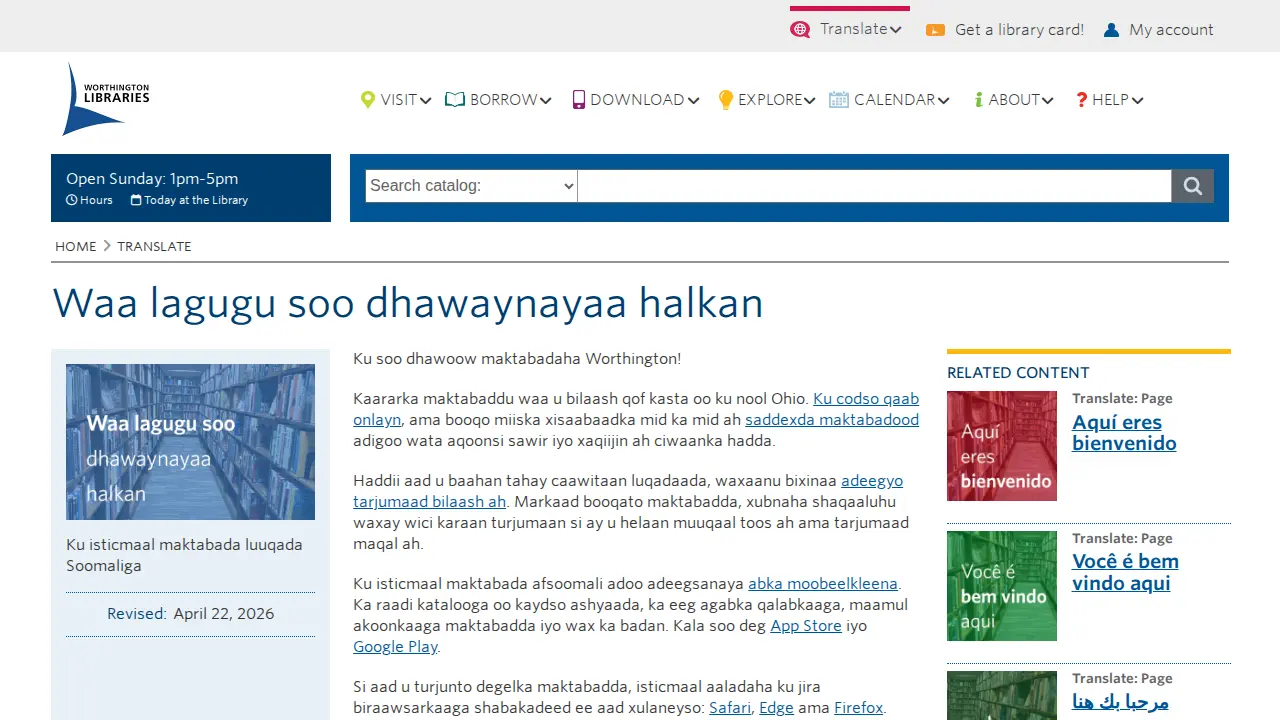Click the Edge browser link

tap(776, 708)
